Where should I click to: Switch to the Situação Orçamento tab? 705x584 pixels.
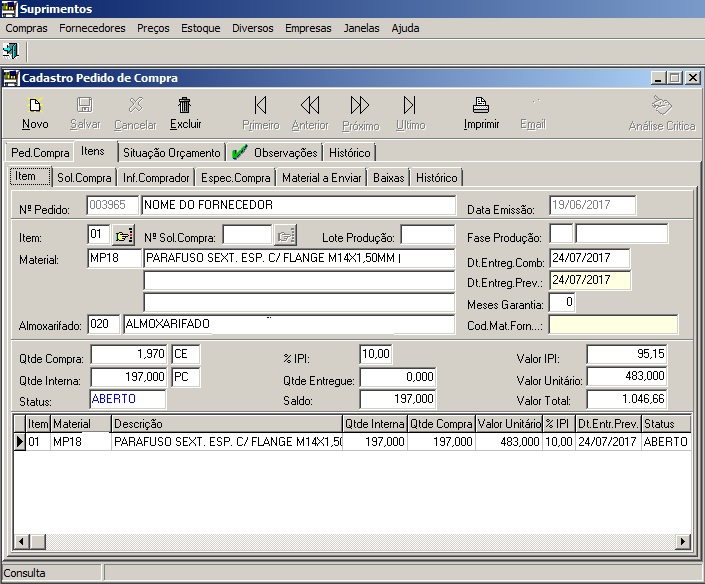[171, 153]
